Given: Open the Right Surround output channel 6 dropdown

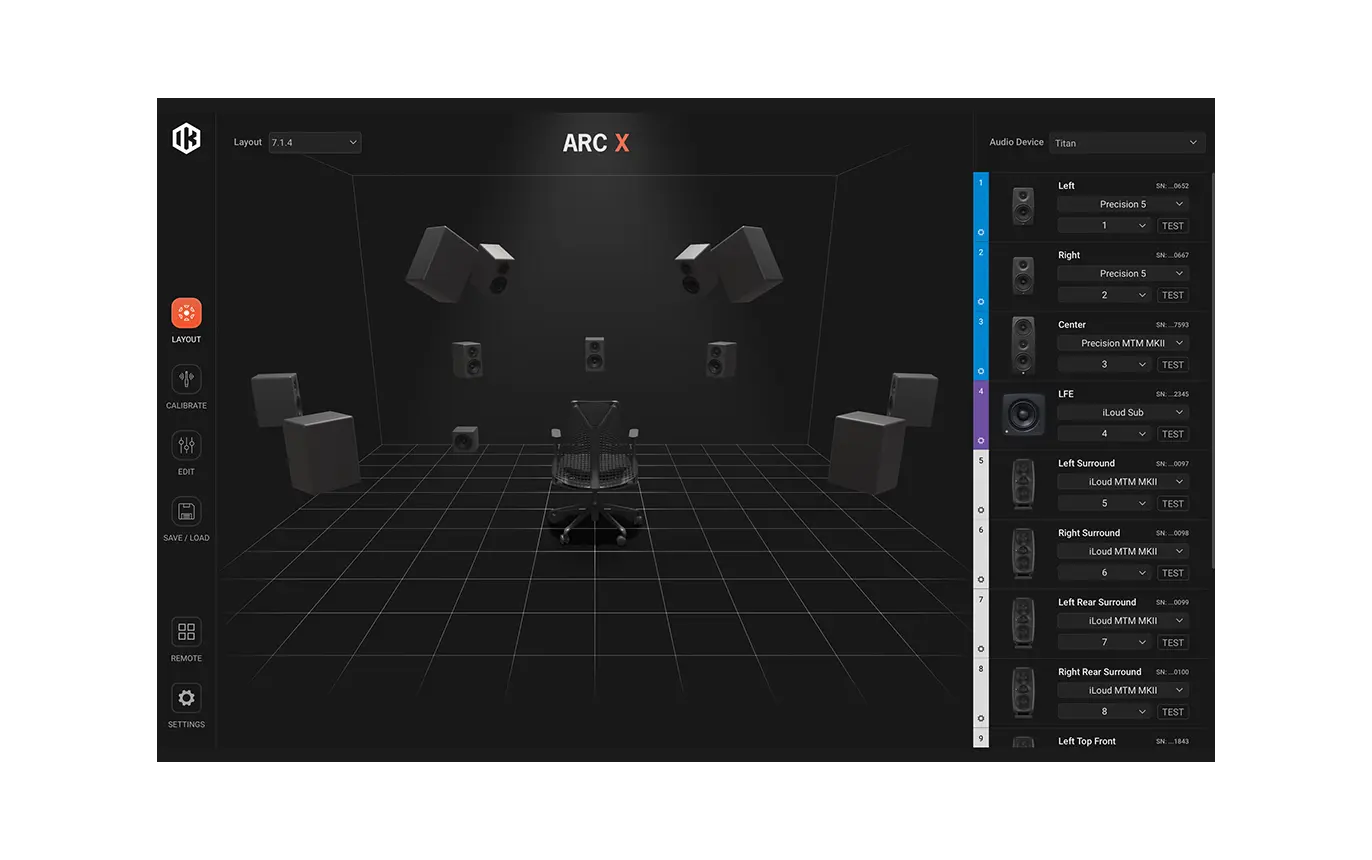Looking at the screenshot, I should (x=1105, y=573).
